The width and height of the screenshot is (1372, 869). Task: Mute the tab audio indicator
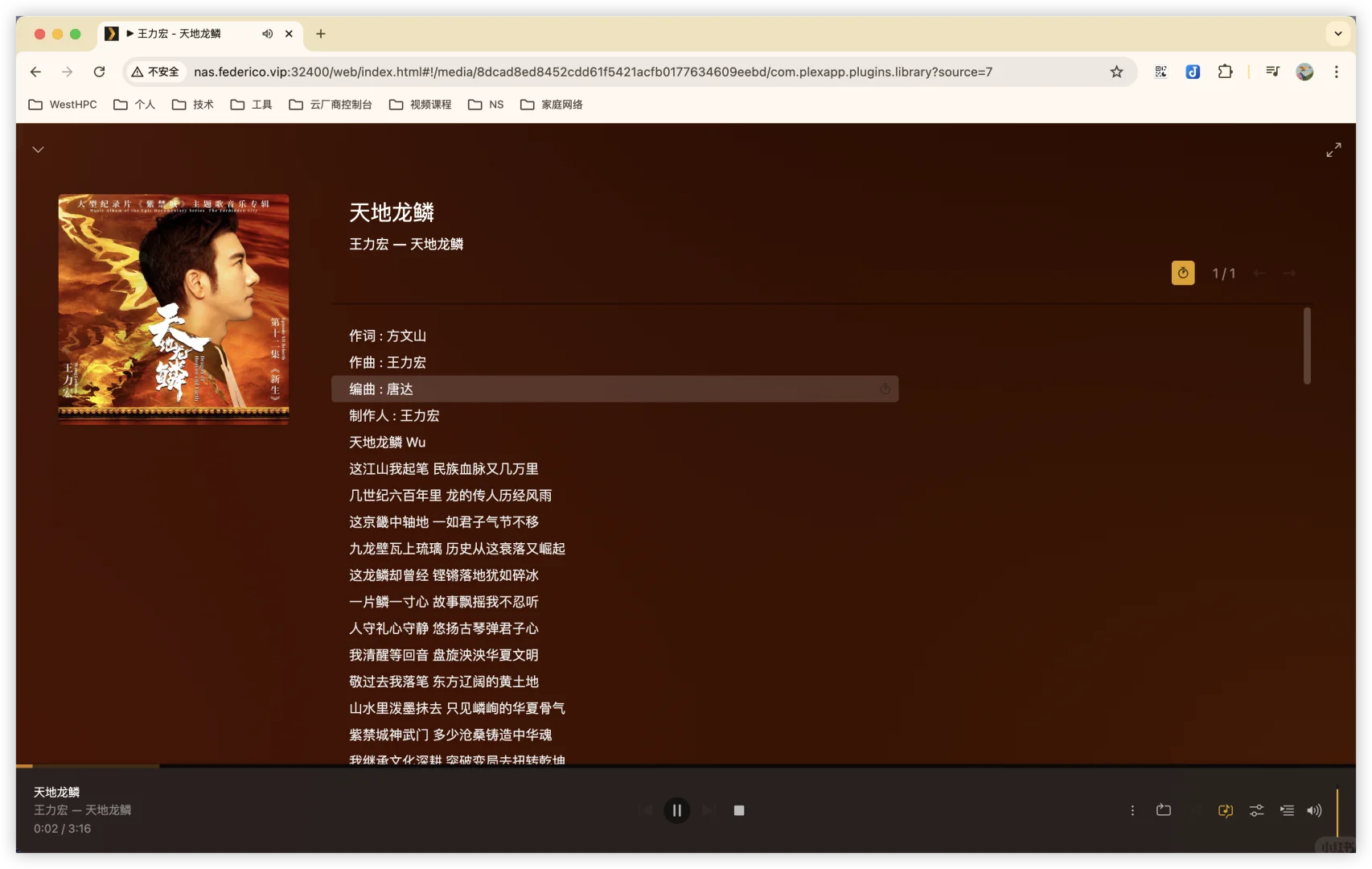[x=268, y=34]
